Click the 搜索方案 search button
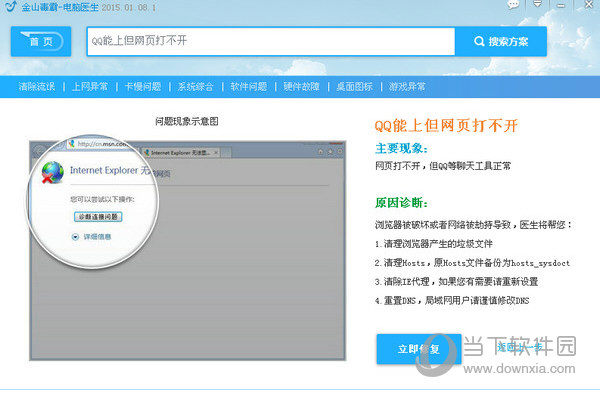This screenshot has width=600, height=398. (501, 41)
